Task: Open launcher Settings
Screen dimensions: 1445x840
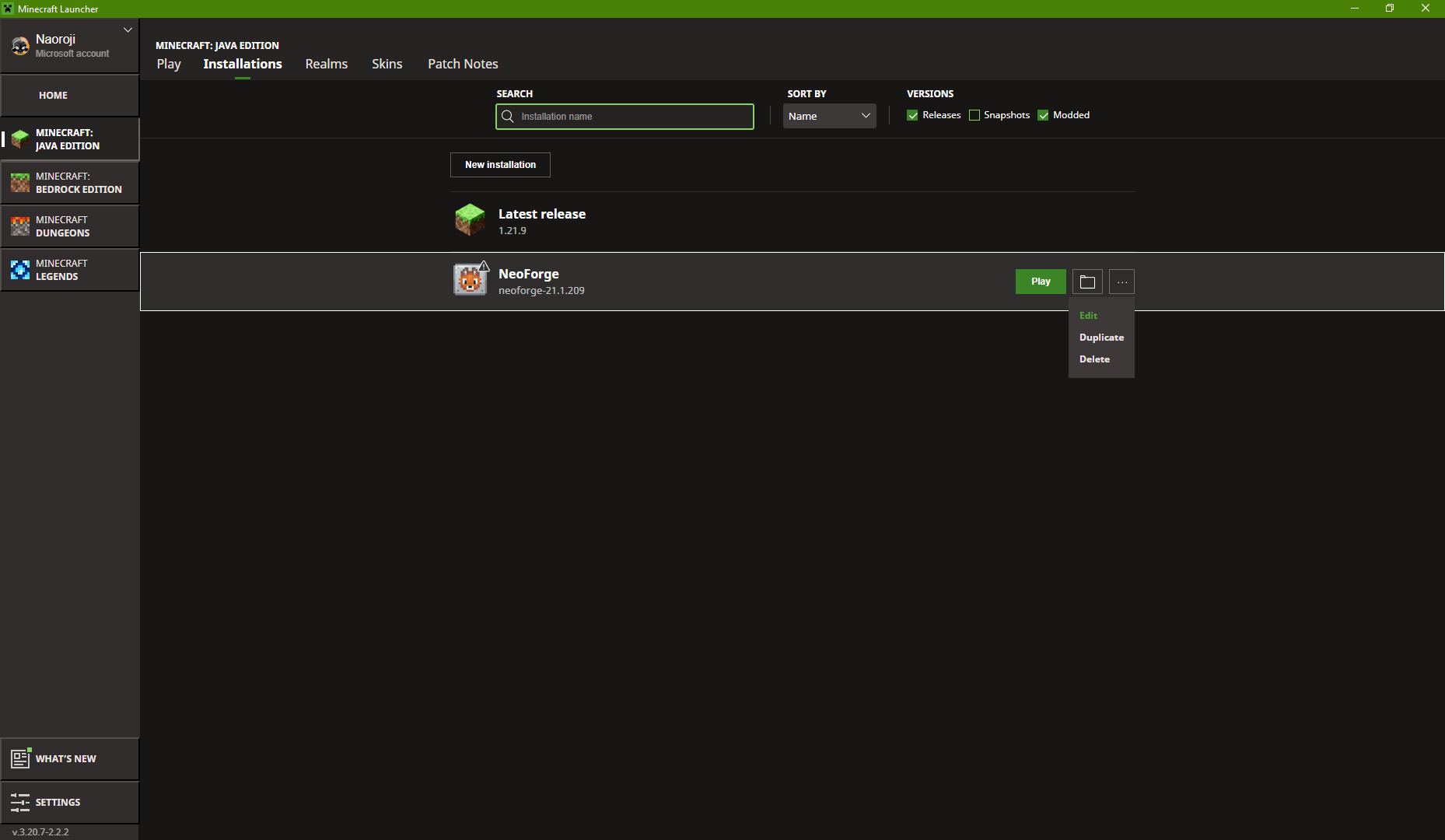Action: (70, 802)
